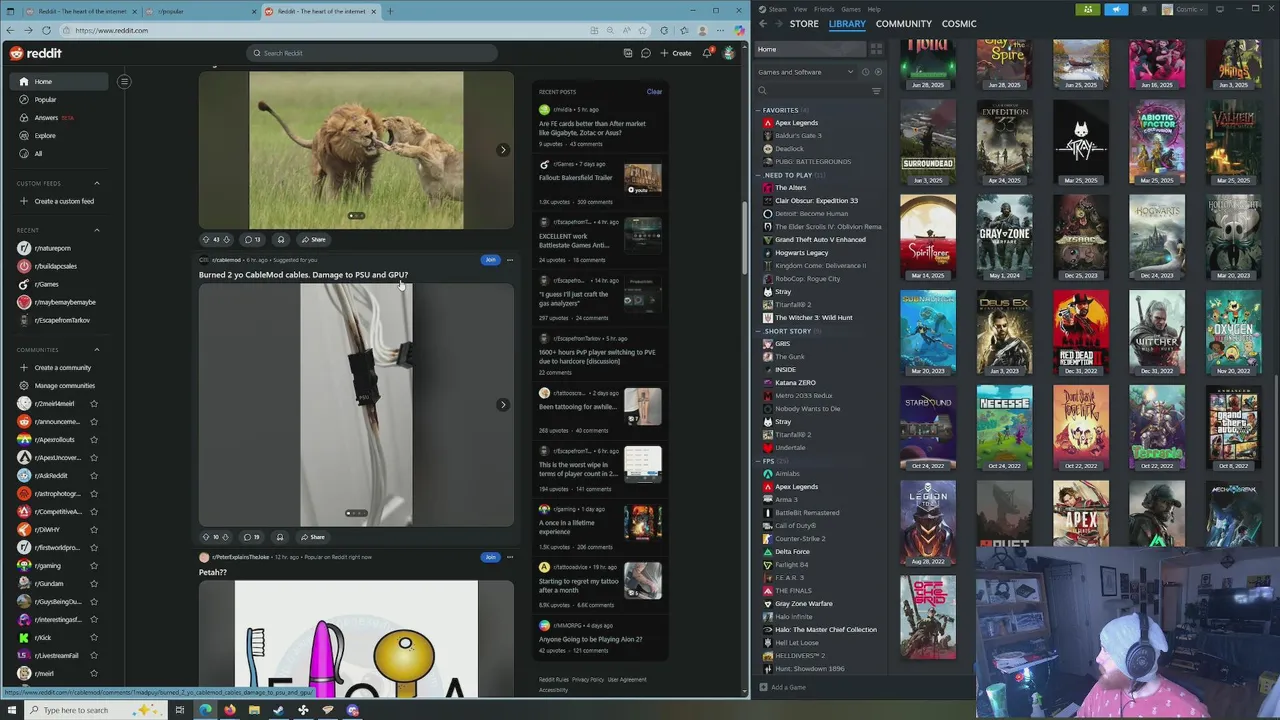Screen dimensions: 1280x720
Task: Collapse the Favorites category in Steam library
Action: coord(760,110)
